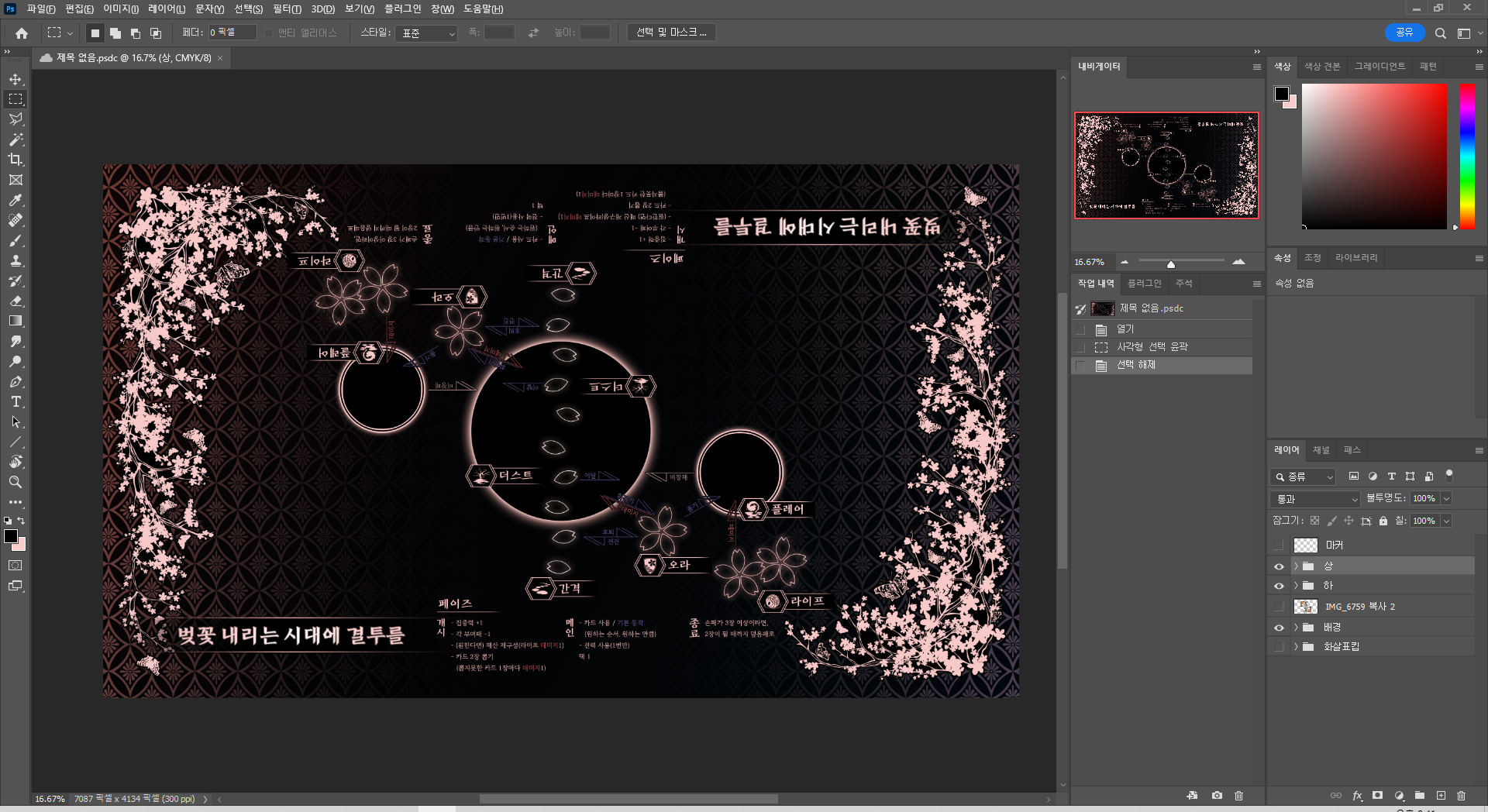The image size is (1488, 812).
Task: Expand the 상 layer group
Action: pyautogui.click(x=1295, y=566)
